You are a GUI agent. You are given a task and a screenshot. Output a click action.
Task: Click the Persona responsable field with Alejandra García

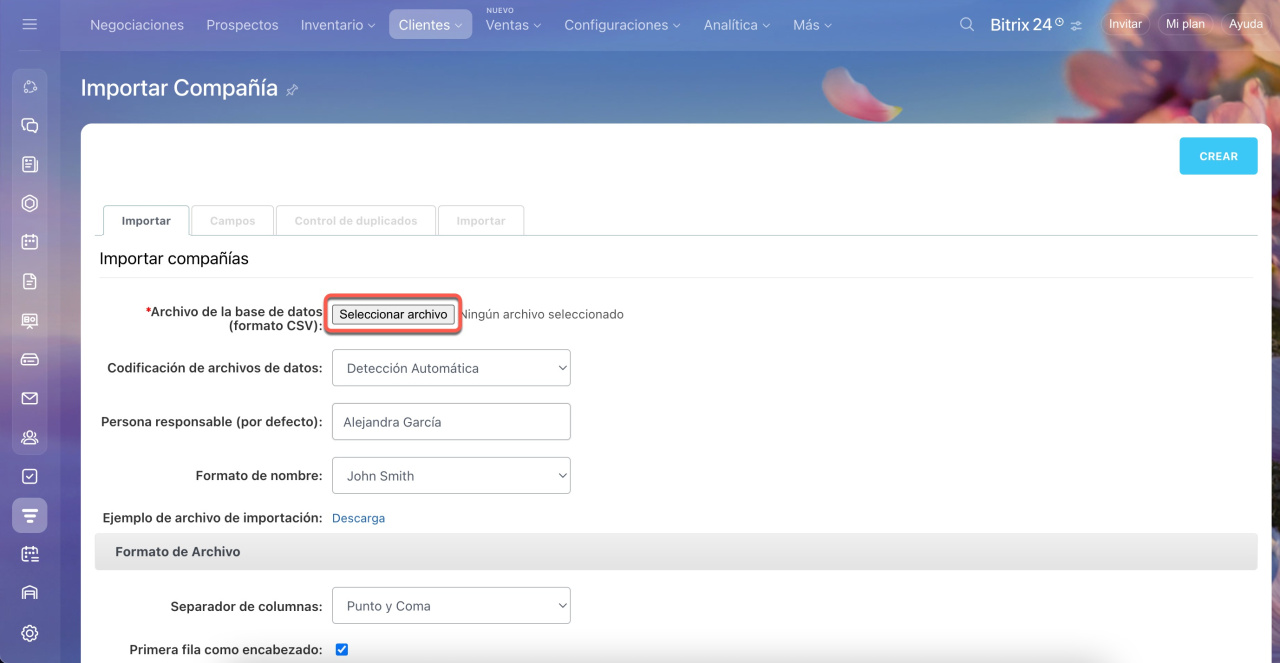click(x=451, y=422)
